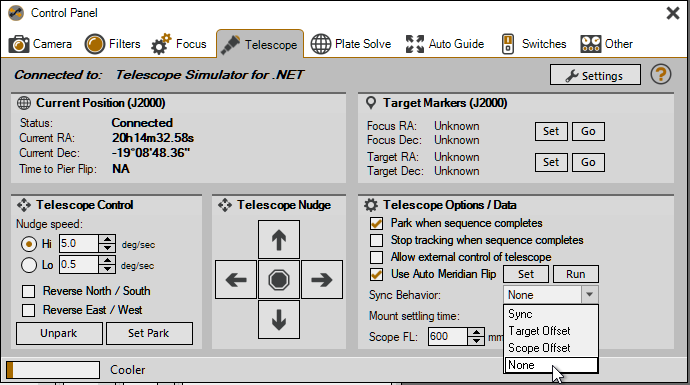Go to the Target marker position
Viewport: 690px width, 385px height.
tap(588, 162)
